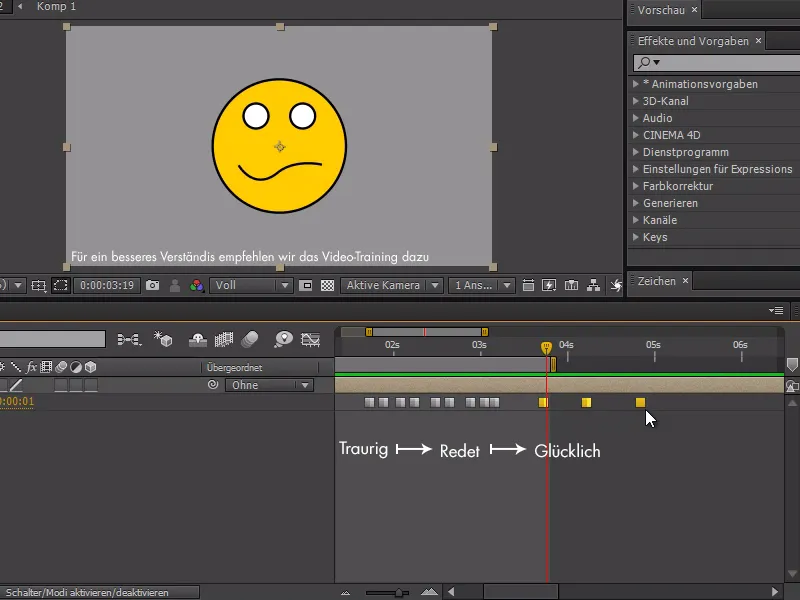This screenshot has width=800, height=600.
Task: Toggle the region of interest tool
Action: coord(60,285)
